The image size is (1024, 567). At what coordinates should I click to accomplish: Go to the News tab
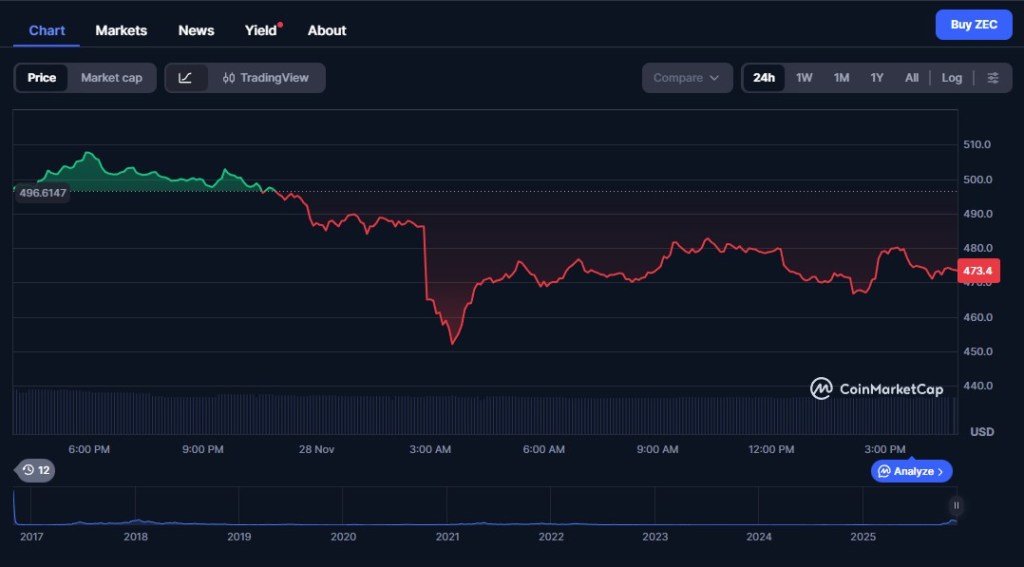196,30
